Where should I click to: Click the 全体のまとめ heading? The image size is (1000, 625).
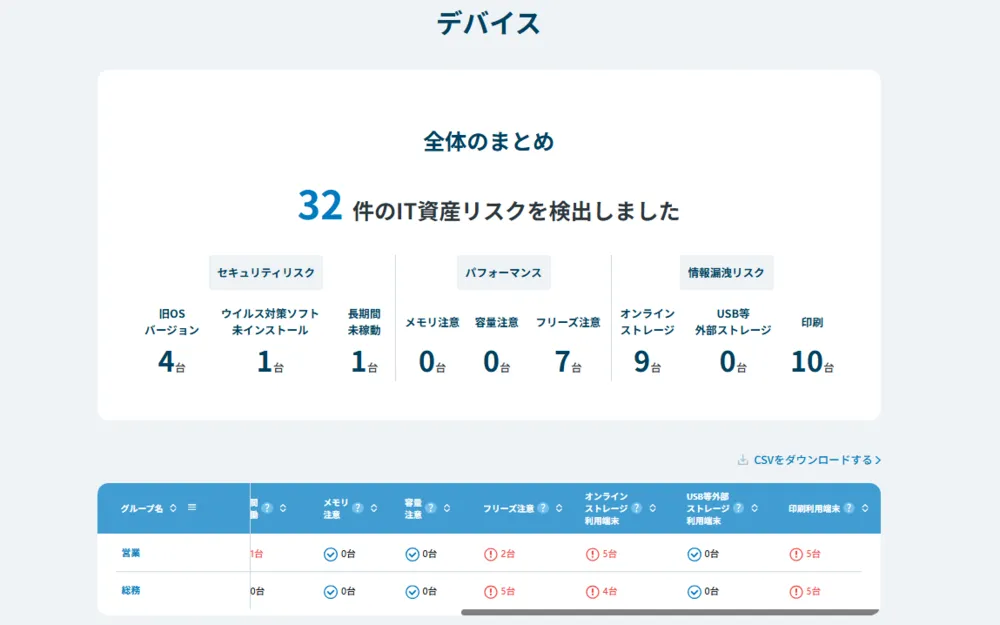pos(489,142)
